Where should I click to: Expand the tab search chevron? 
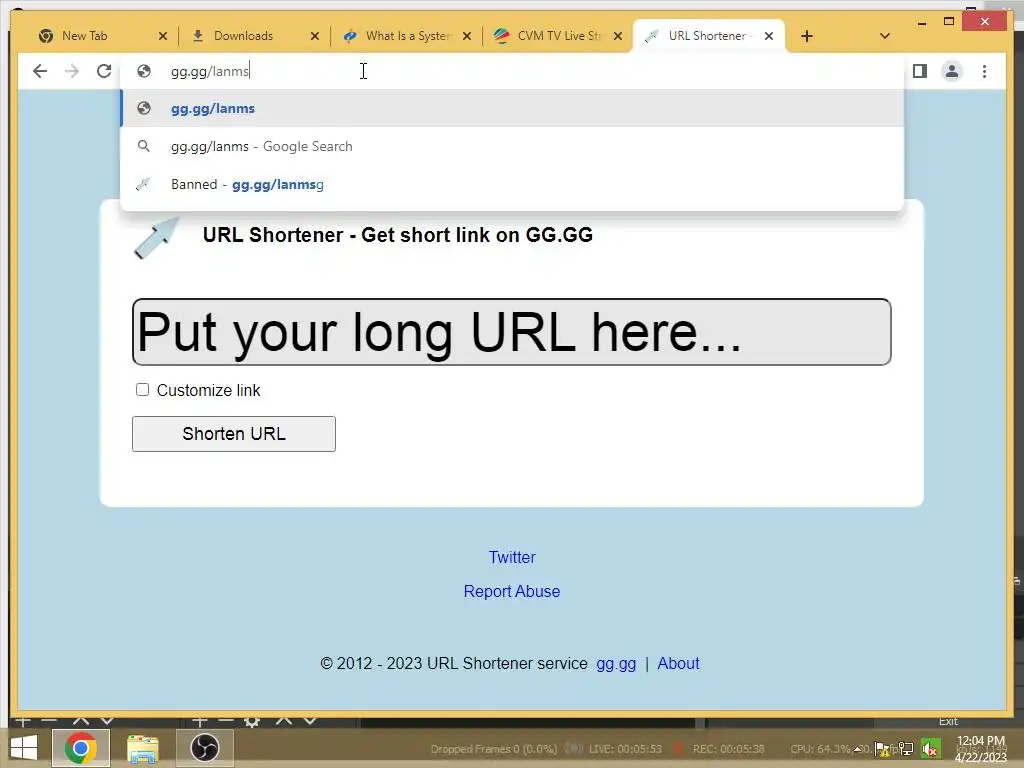885,36
